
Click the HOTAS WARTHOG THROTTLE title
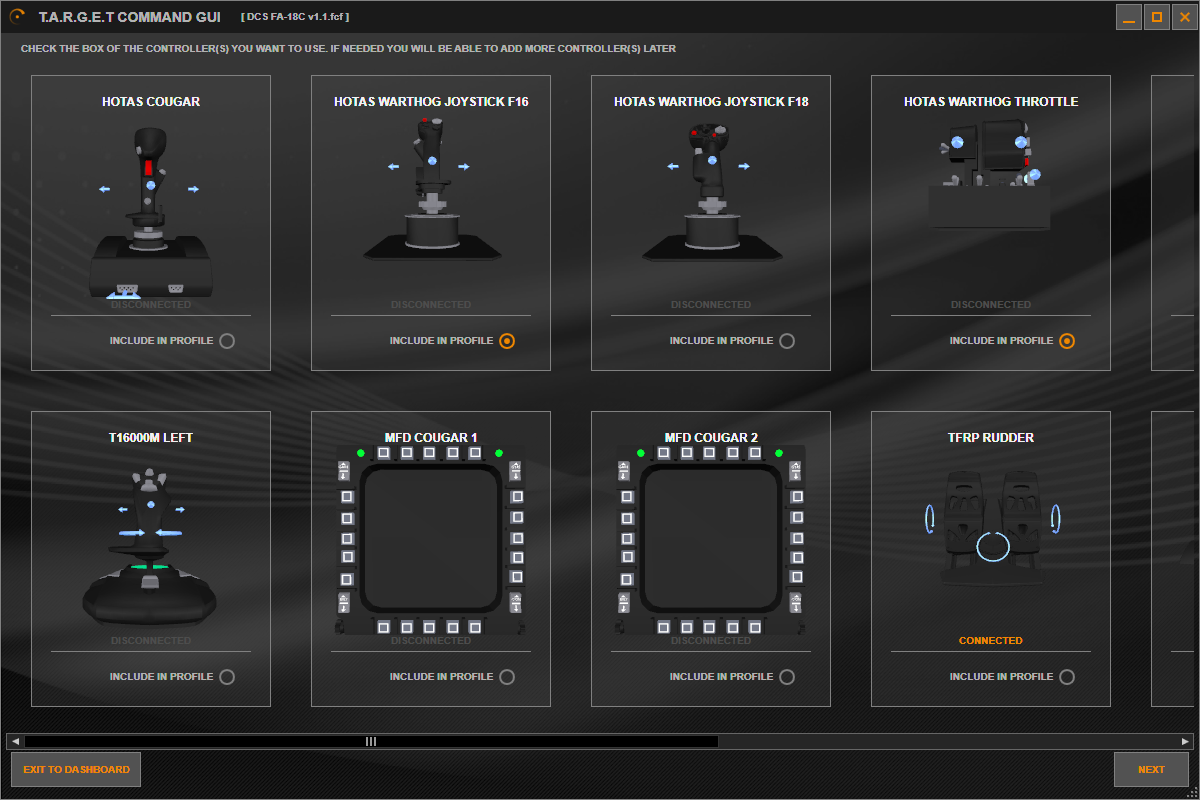pyautogui.click(x=991, y=102)
